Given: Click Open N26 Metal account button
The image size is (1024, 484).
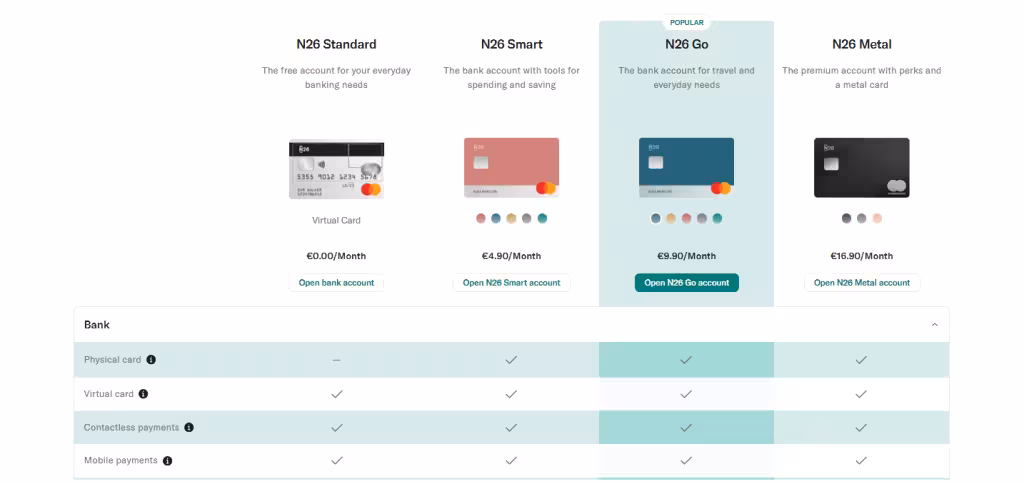Looking at the screenshot, I should [861, 283].
